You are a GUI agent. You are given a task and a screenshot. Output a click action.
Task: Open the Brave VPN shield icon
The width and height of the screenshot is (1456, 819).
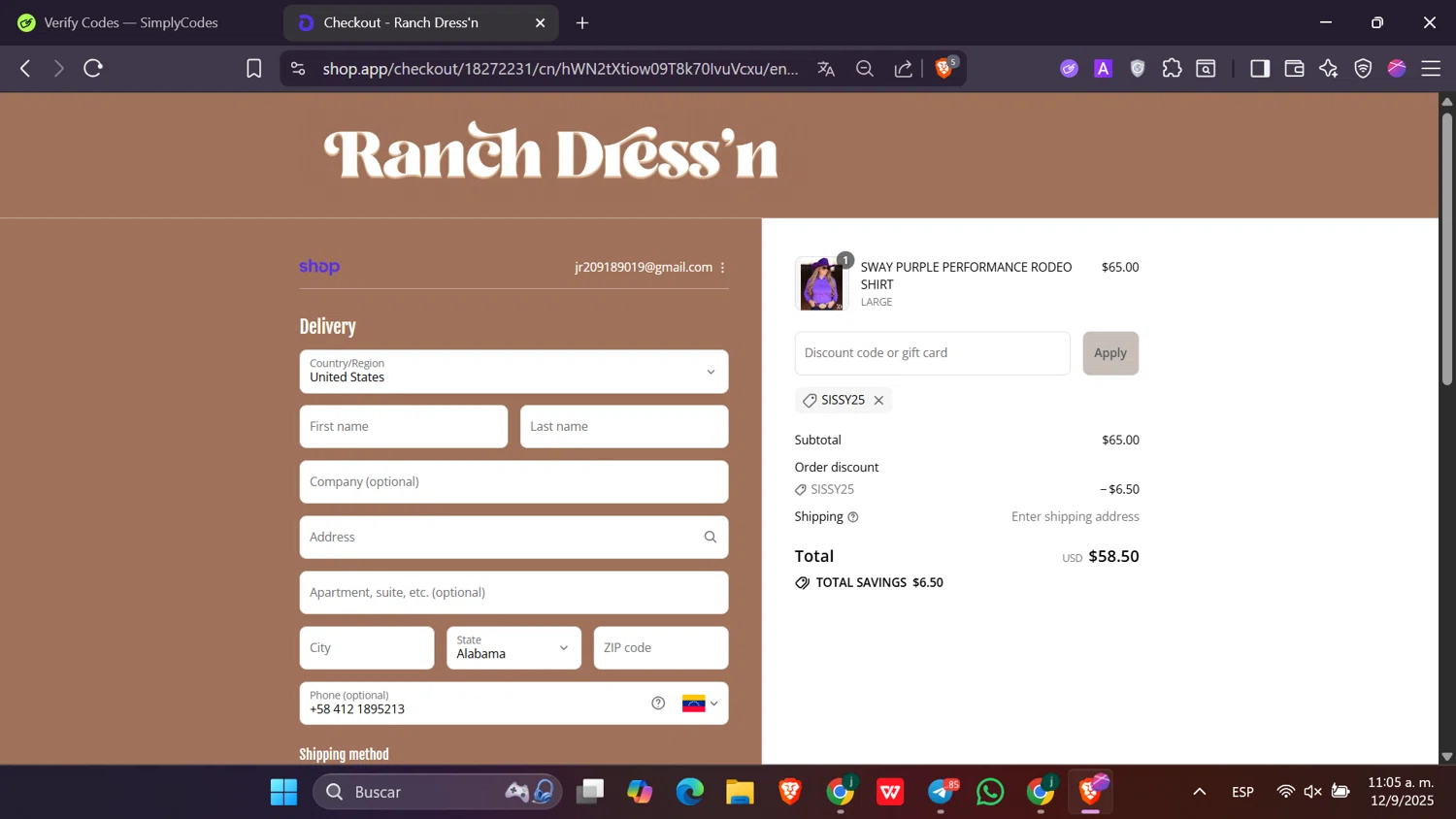(1363, 69)
